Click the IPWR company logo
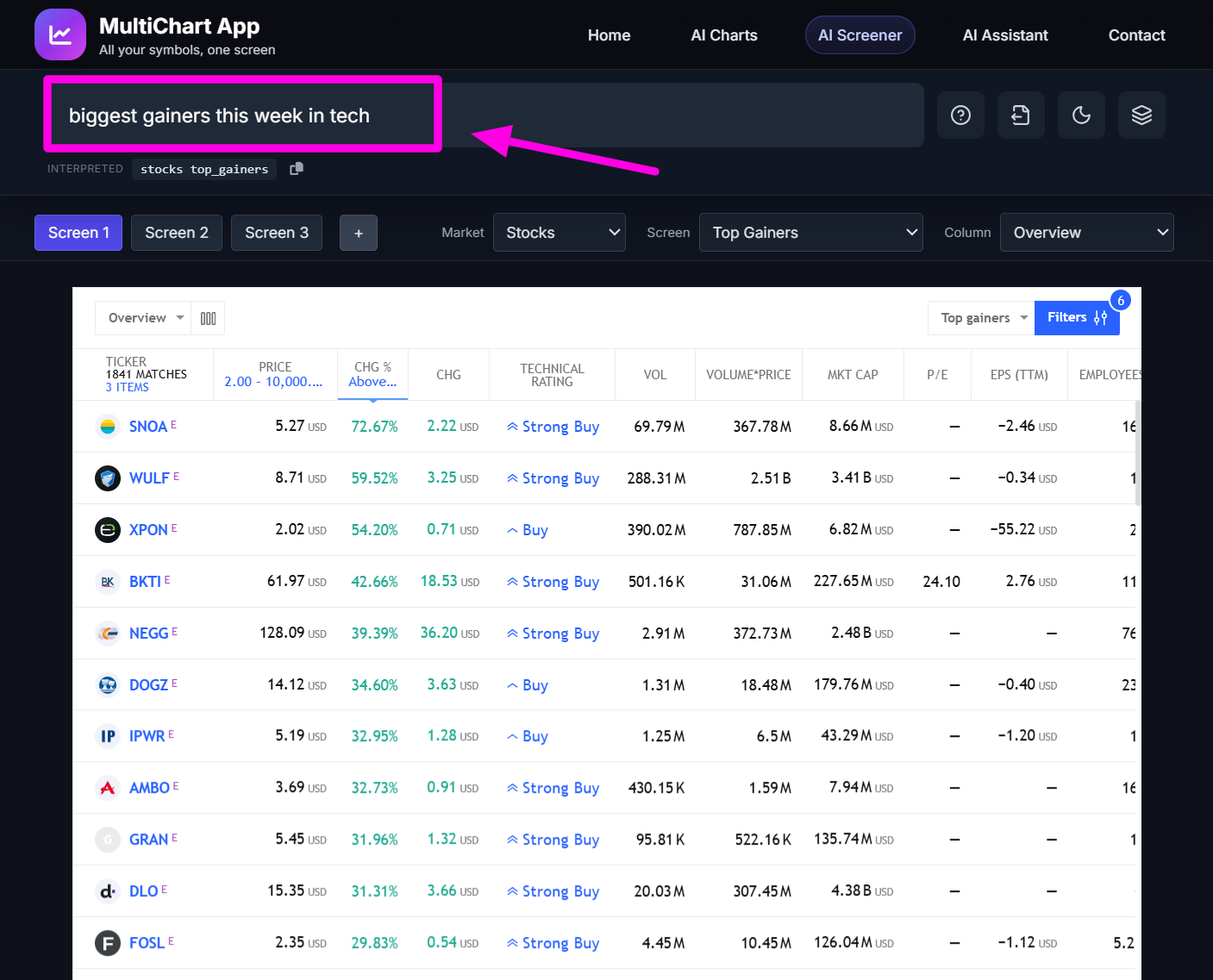This screenshot has width=1213, height=980. click(x=108, y=736)
